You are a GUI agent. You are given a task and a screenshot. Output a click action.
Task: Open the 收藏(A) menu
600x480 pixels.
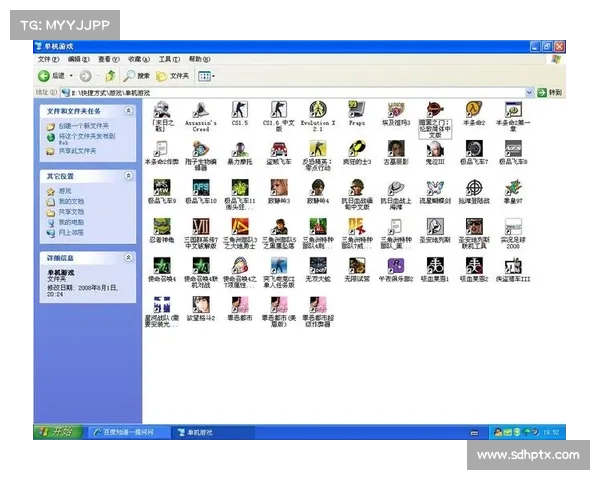(139, 59)
